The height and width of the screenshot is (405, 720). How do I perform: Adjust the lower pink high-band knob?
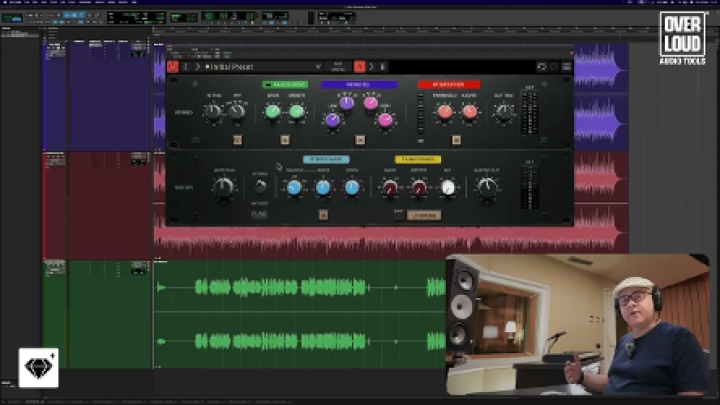pos(385,120)
